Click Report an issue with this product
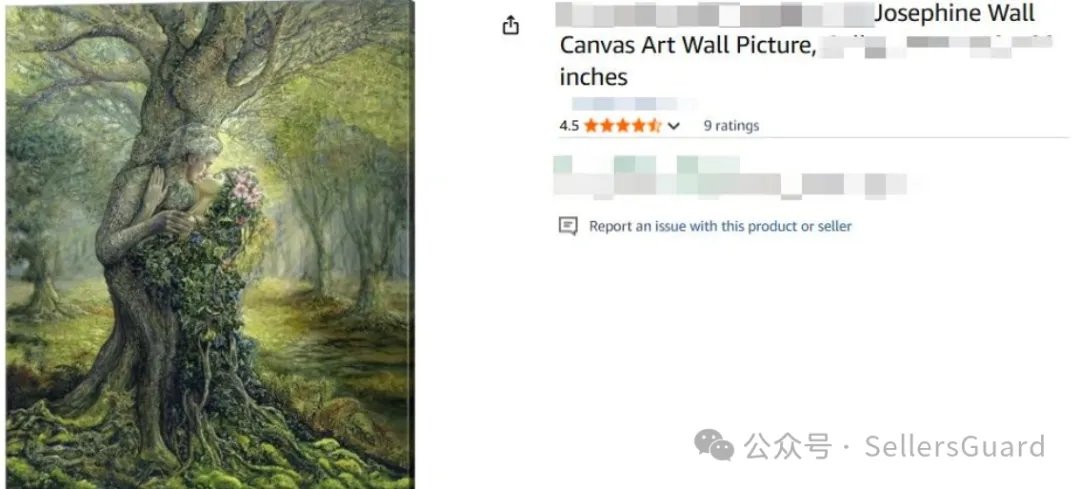 point(720,226)
